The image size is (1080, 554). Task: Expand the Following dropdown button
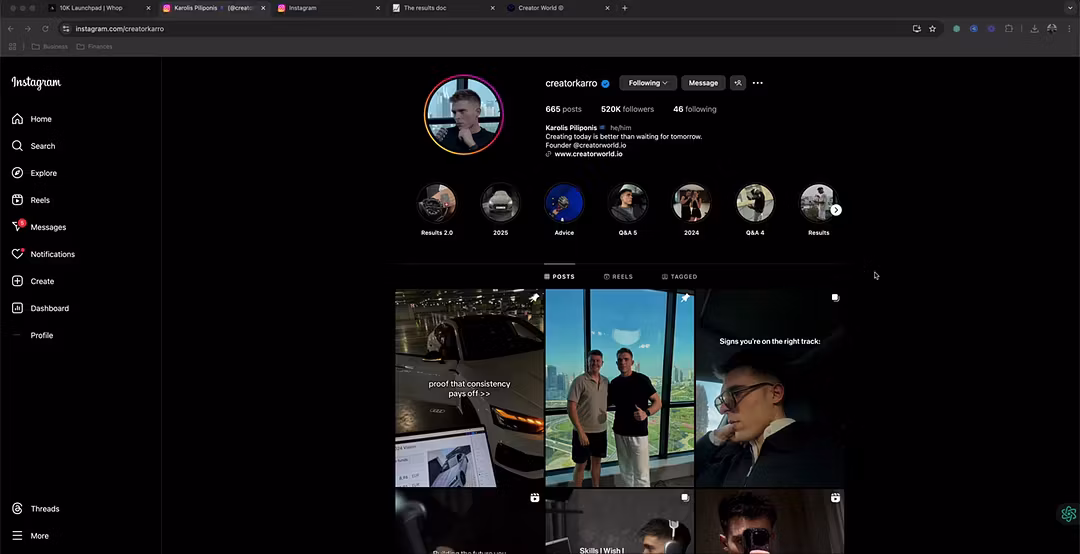648,83
